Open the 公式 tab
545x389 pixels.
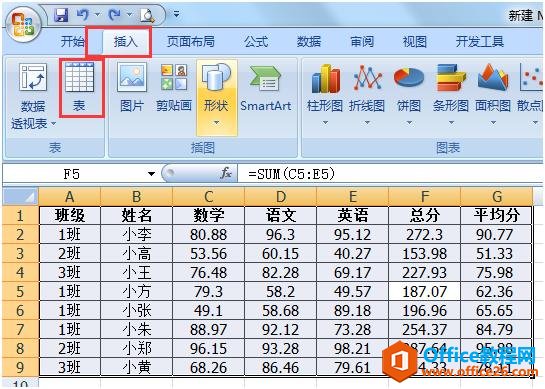pos(256,42)
